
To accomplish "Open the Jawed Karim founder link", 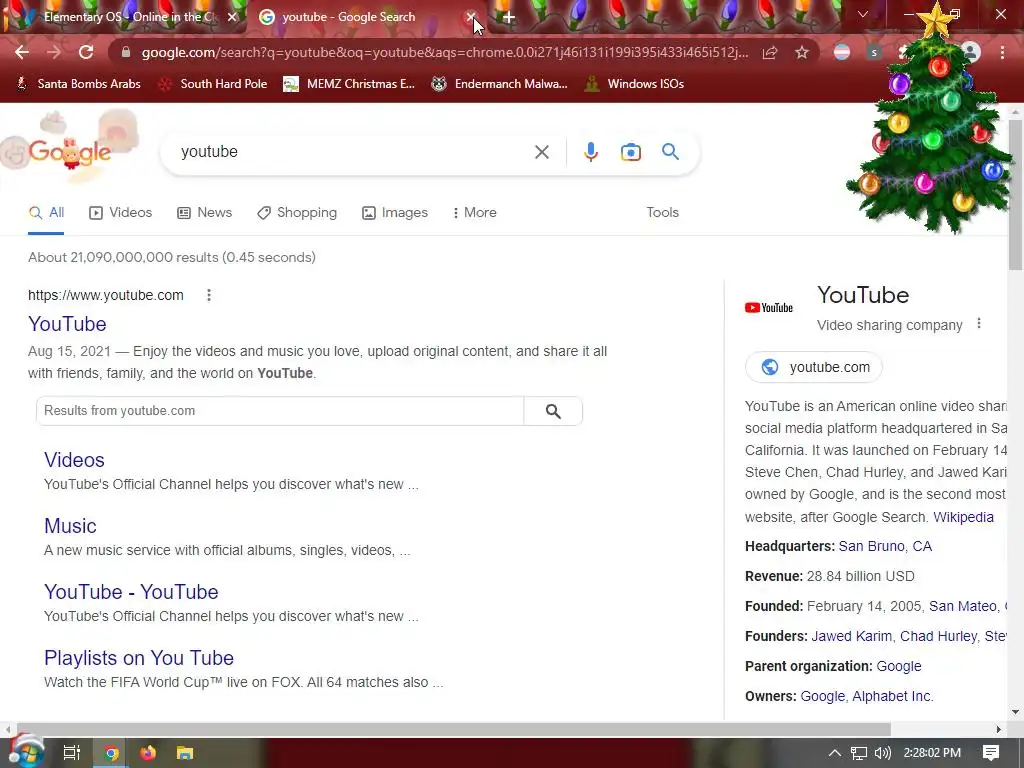I will (x=852, y=636).
